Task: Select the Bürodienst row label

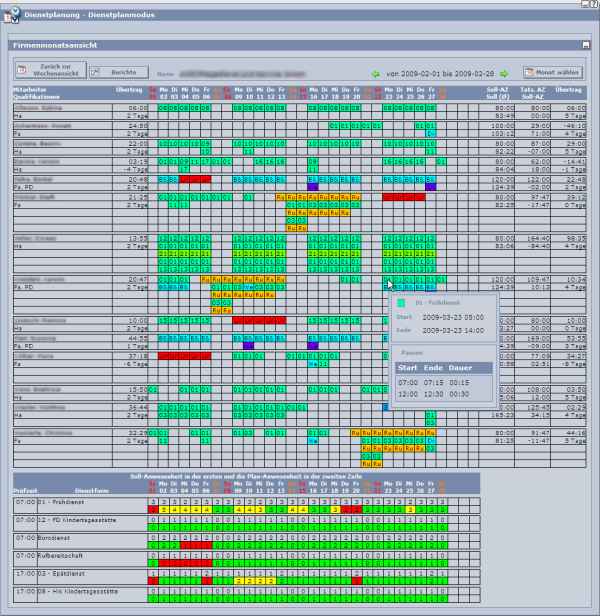Action: pyautogui.click(x=53, y=538)
